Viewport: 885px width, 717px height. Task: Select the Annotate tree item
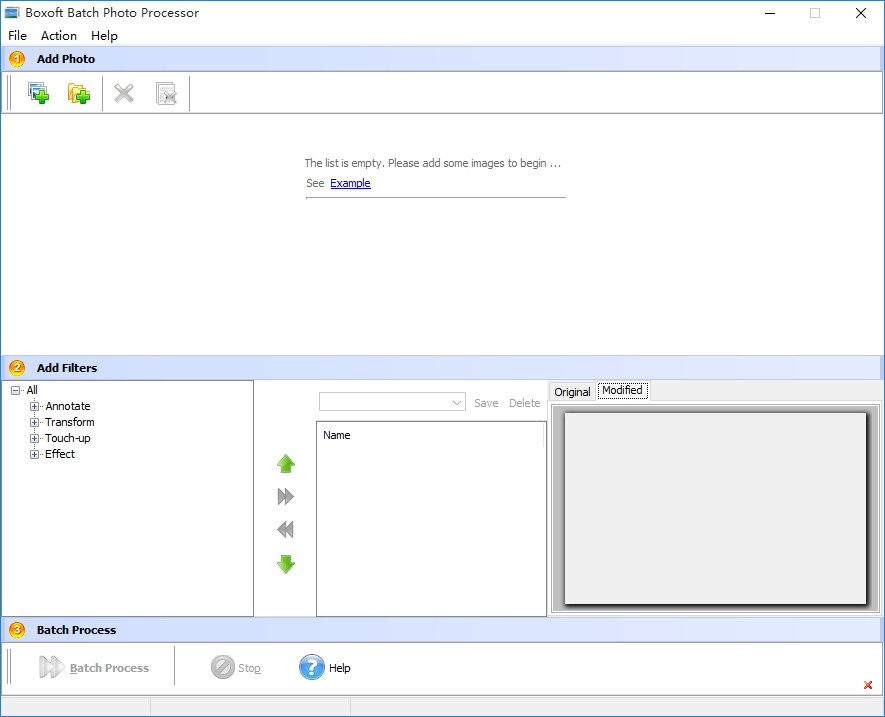tap(68, 406)
